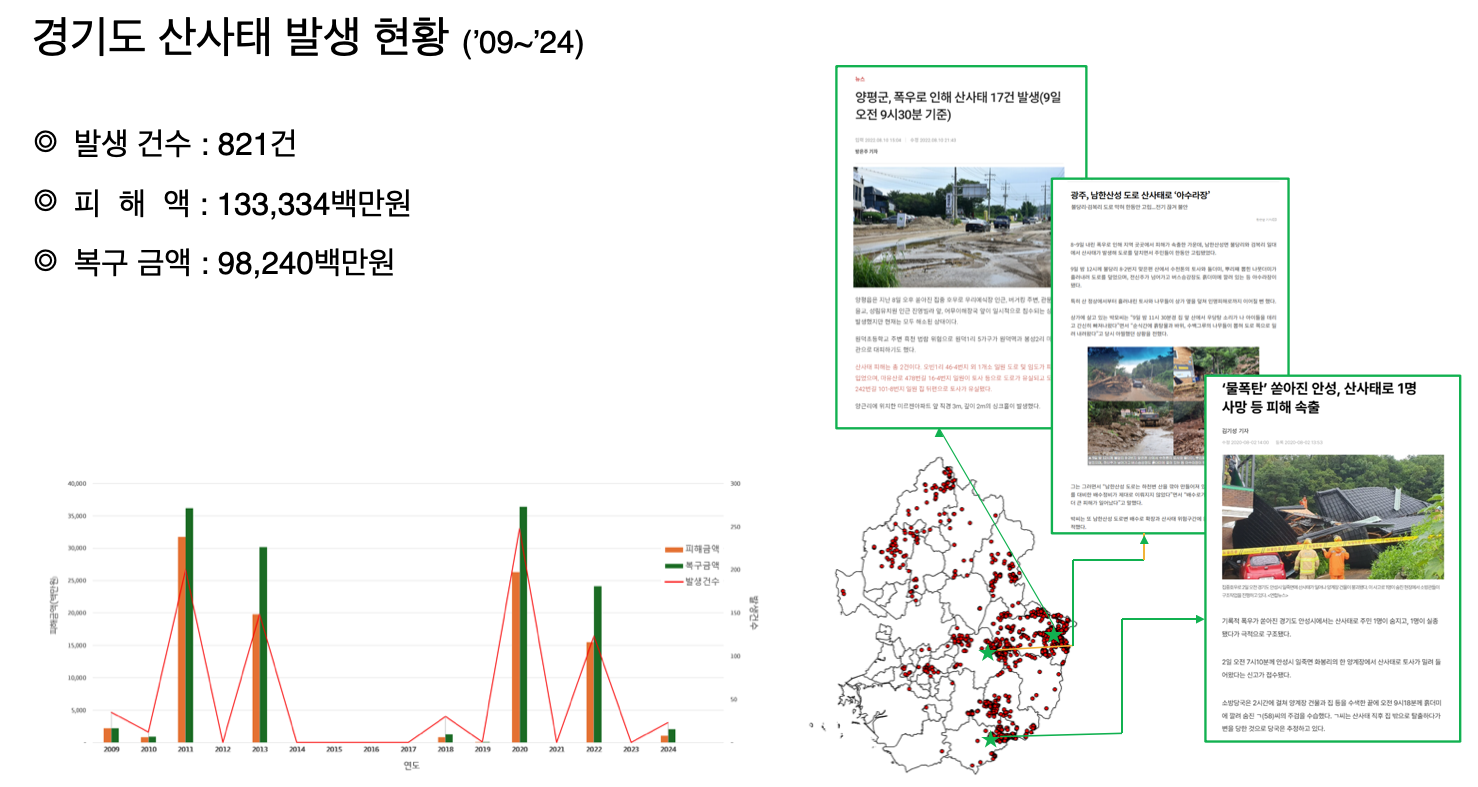The width and height of the screenshot is (1478, 787).
Task: Click the 피해금액 legend label
Action: click(701, 550)
